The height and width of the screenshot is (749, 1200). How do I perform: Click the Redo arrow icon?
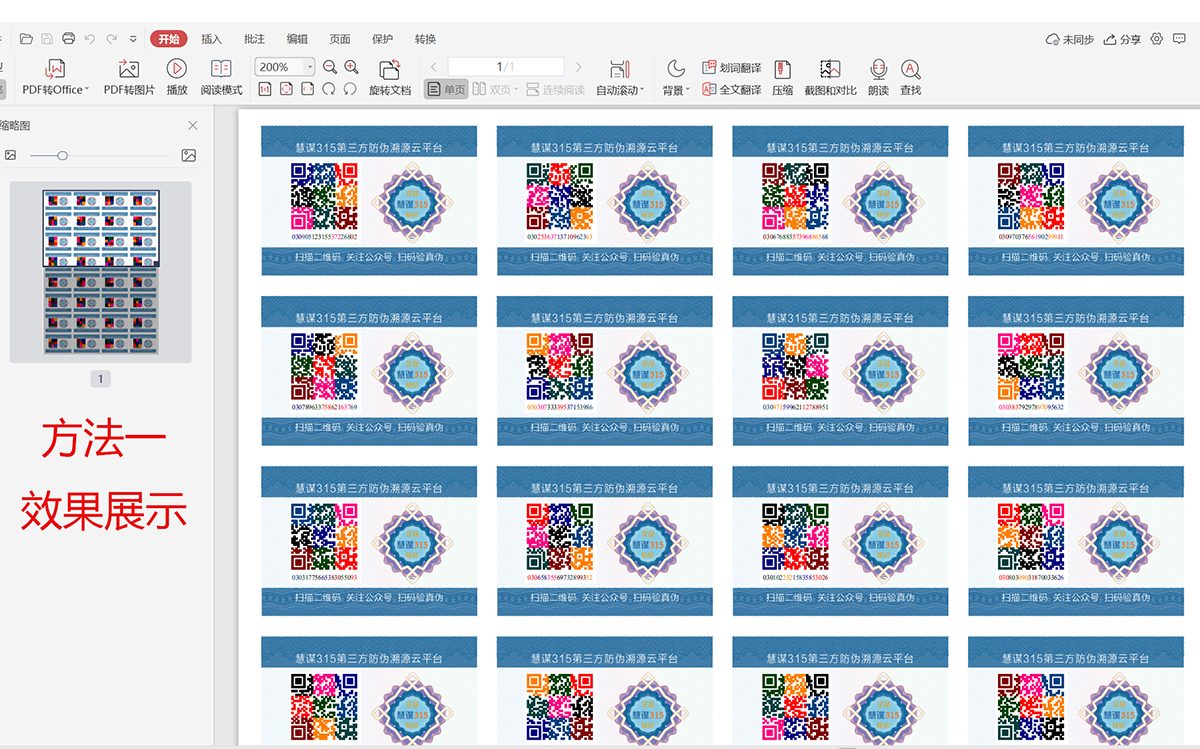click(111, 39)
